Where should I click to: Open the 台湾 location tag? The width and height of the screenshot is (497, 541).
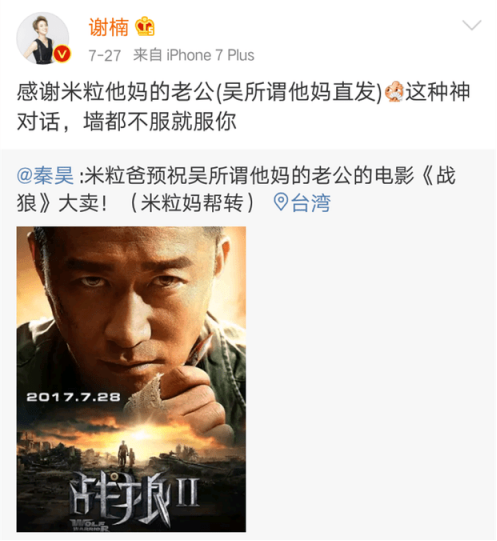[311, 203]
